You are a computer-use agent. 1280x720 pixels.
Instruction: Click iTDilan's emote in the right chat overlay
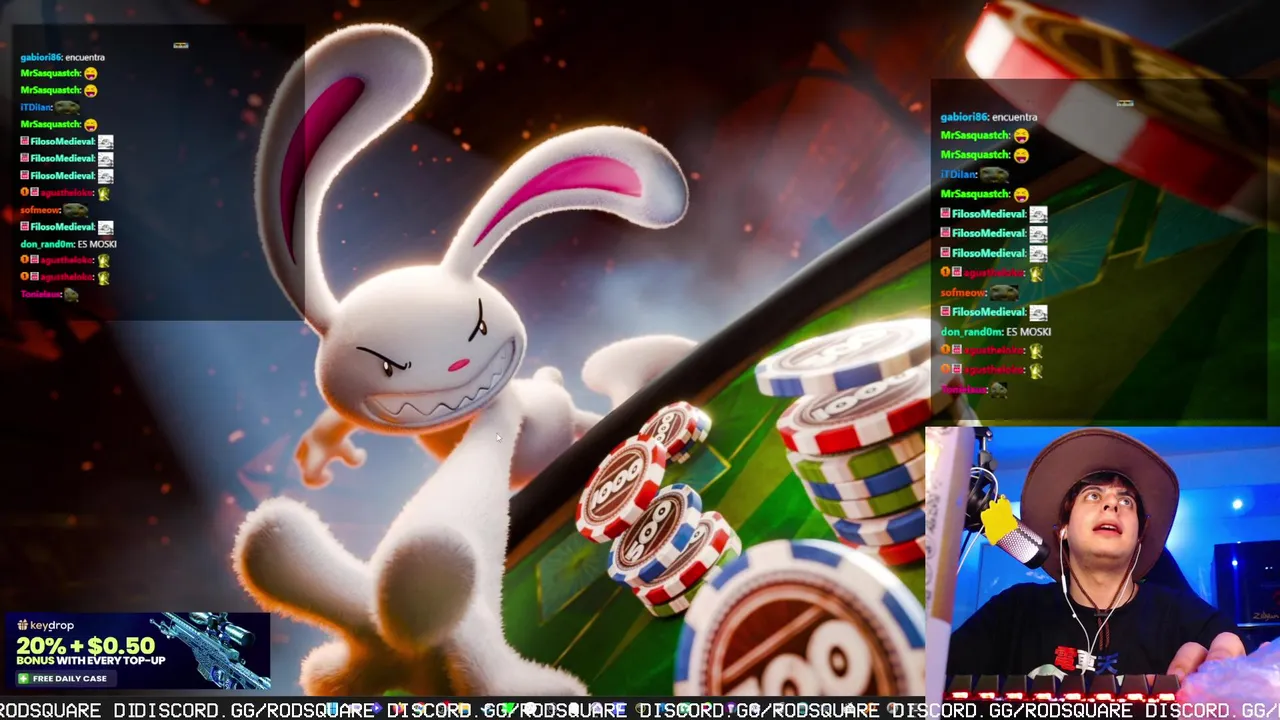click(994, 173)
